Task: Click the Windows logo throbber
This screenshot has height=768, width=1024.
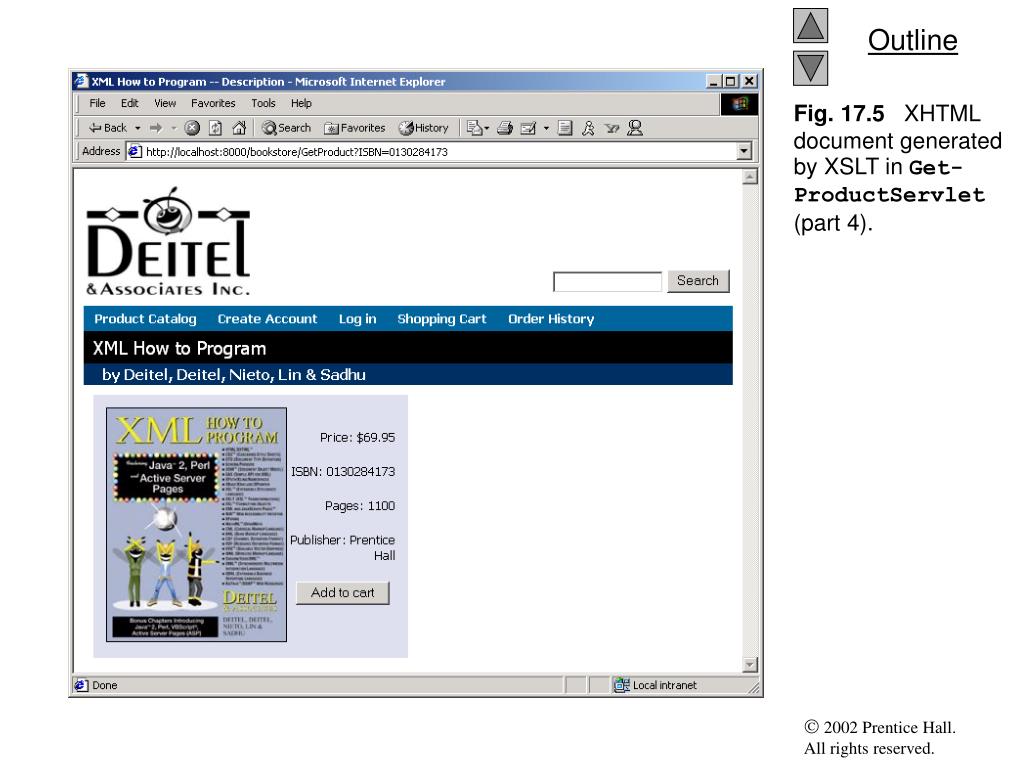Action: tap(739, 104)
